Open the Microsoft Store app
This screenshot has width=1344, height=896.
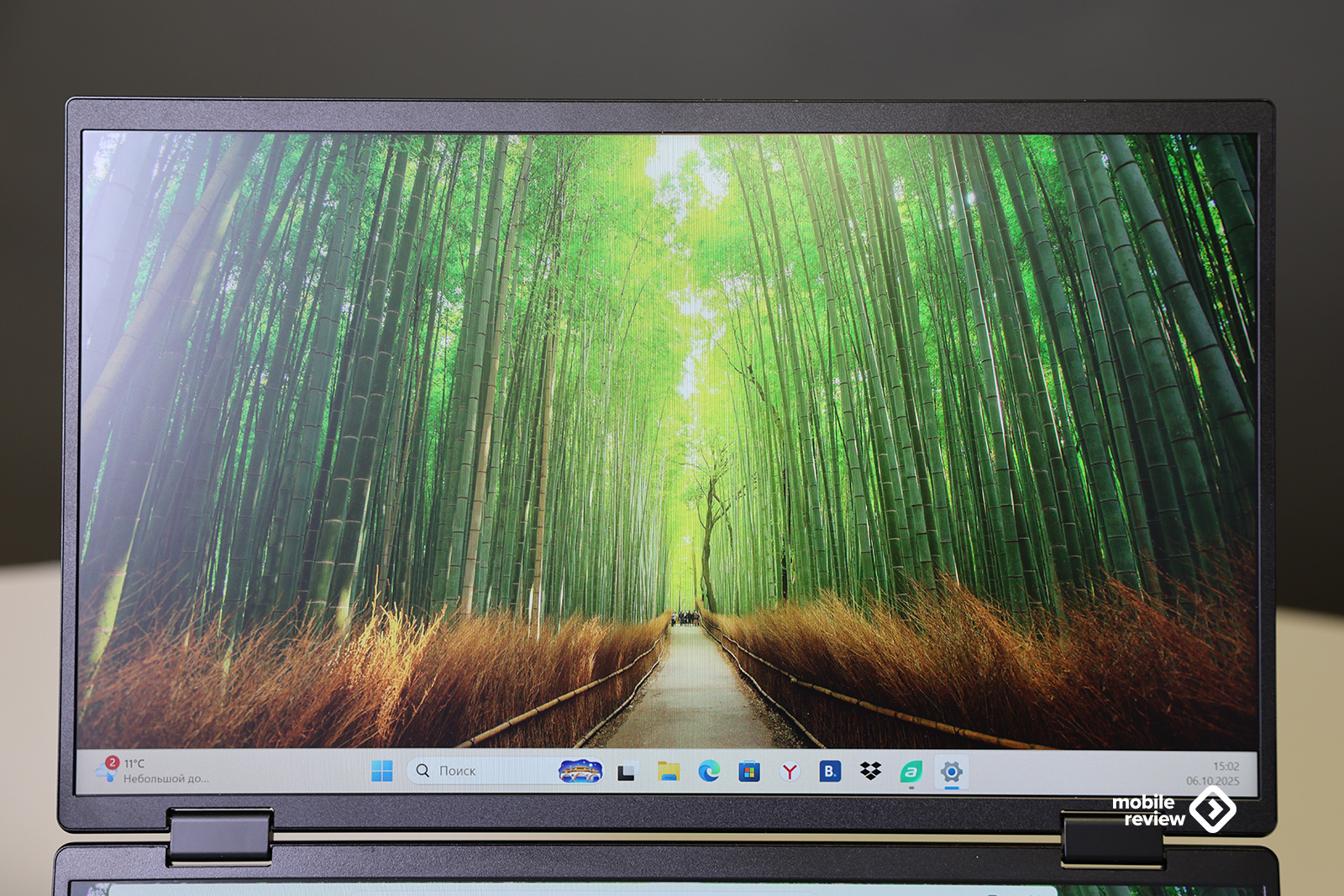click(749, 772)
